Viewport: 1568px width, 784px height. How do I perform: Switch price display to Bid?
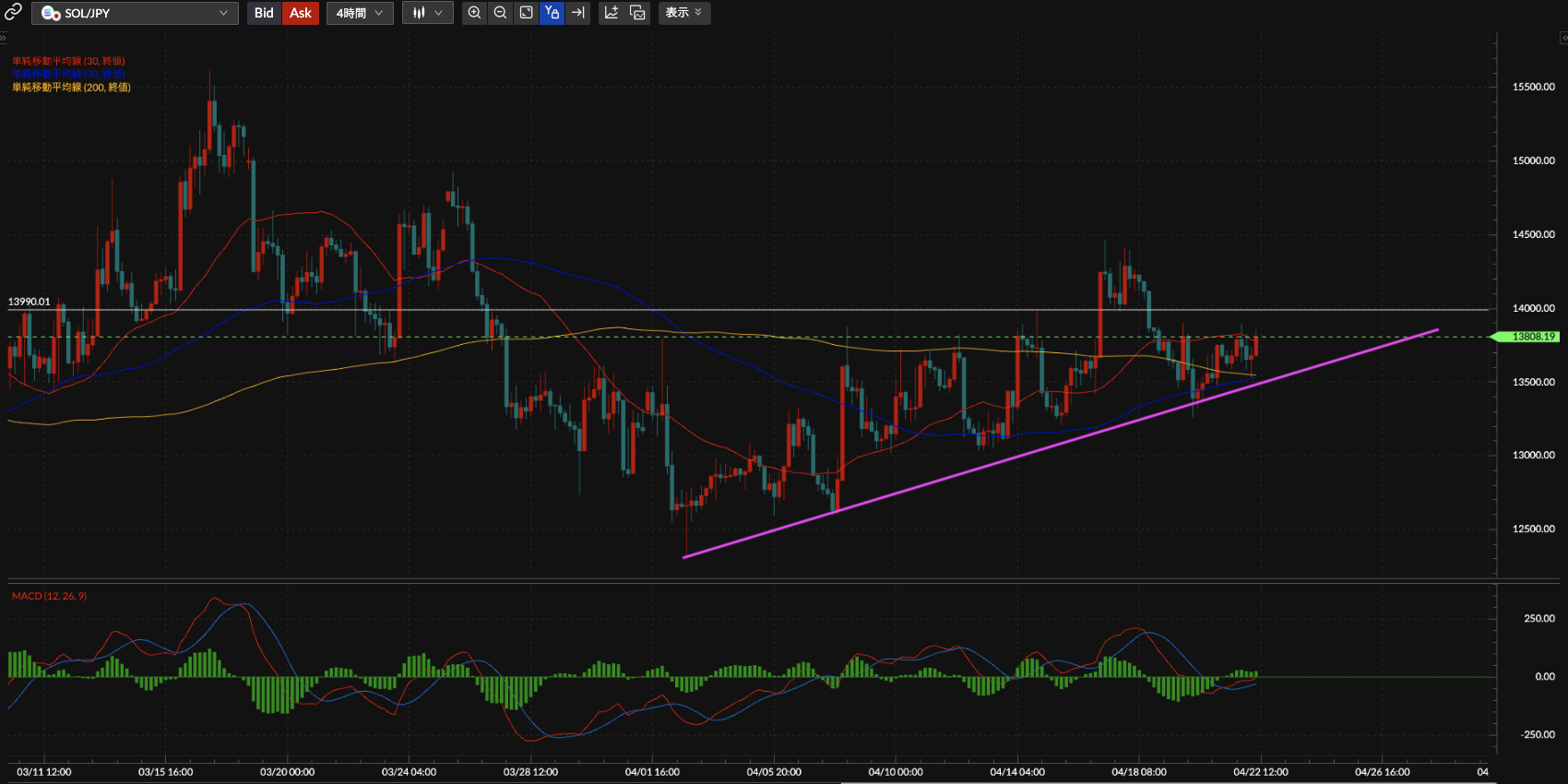pos(264,13)
